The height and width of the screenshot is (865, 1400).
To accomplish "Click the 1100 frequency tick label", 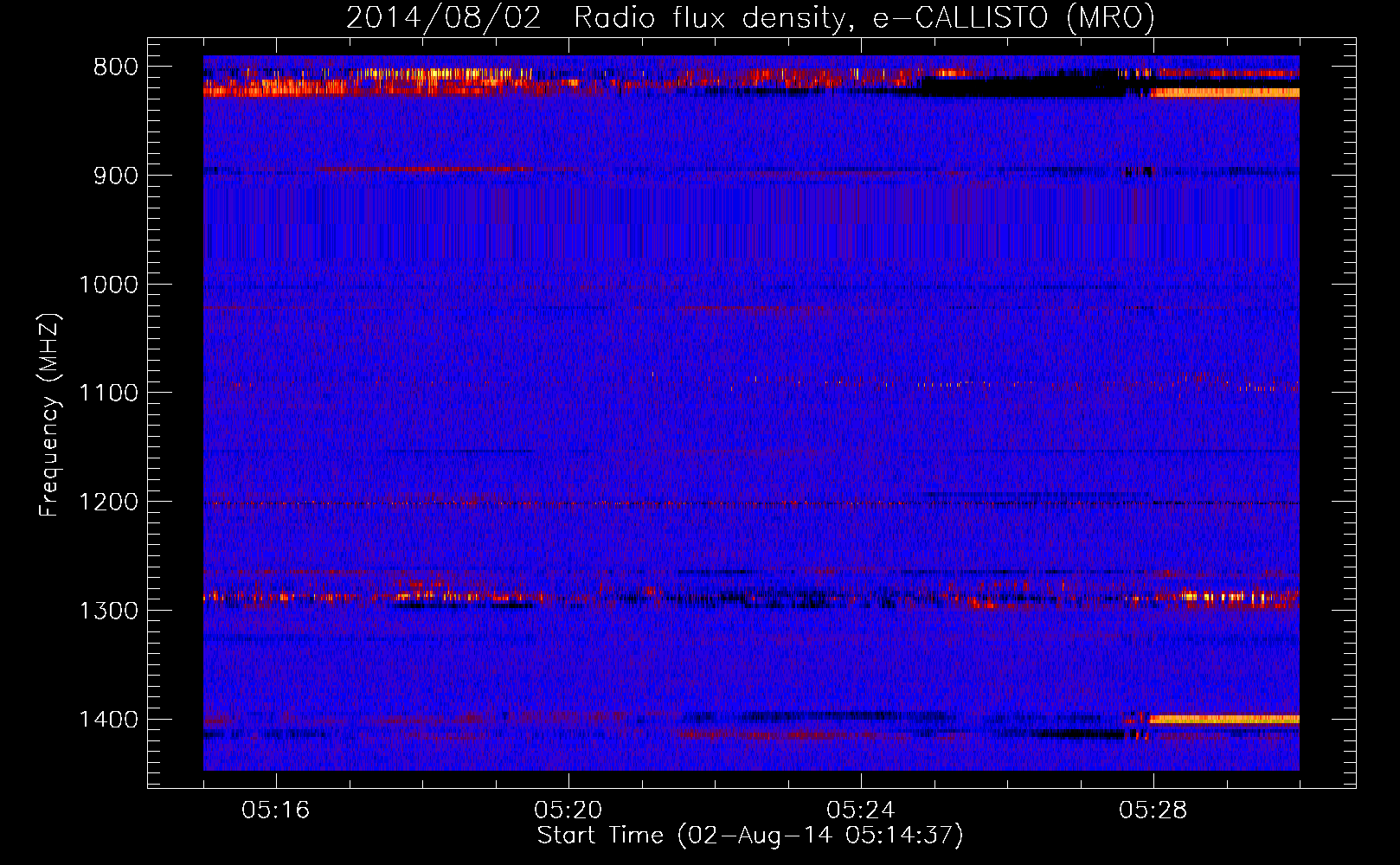I will pyautogui.click(x=108, y=393).
